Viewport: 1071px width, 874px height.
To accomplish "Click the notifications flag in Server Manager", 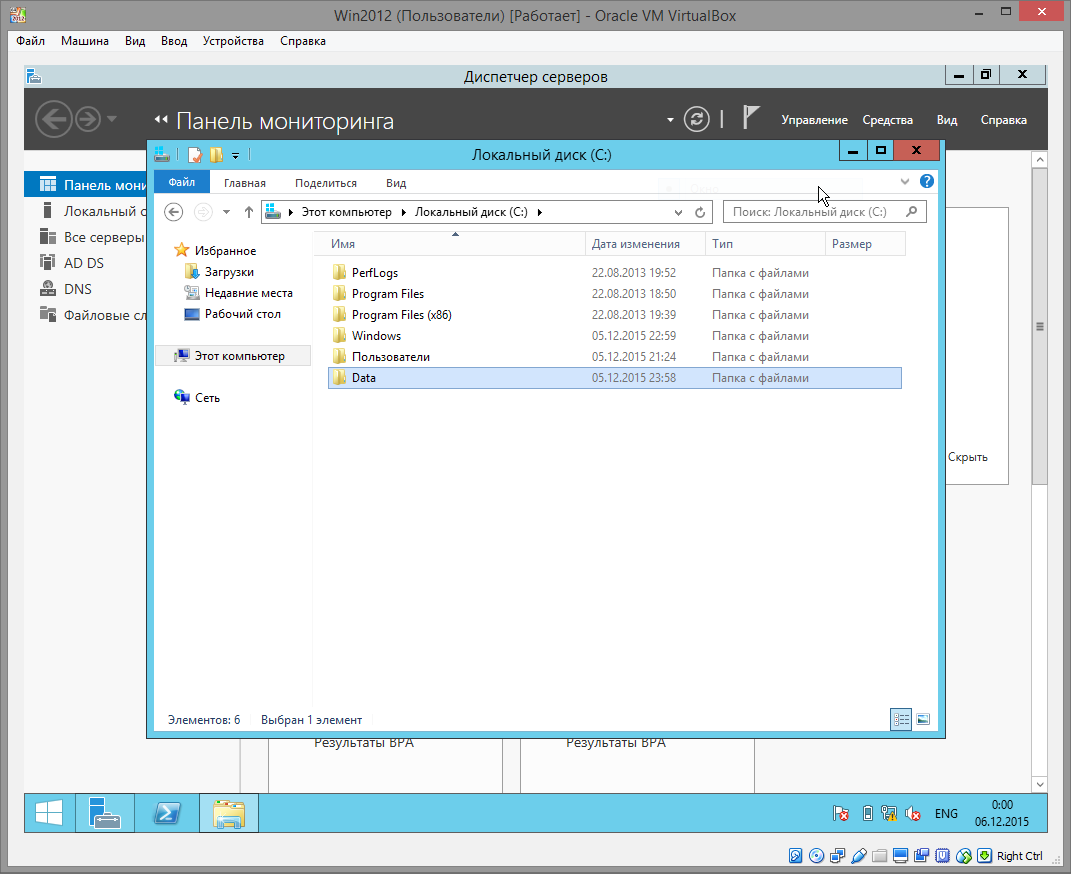I will pyautogui.click(x=751, y=117).
